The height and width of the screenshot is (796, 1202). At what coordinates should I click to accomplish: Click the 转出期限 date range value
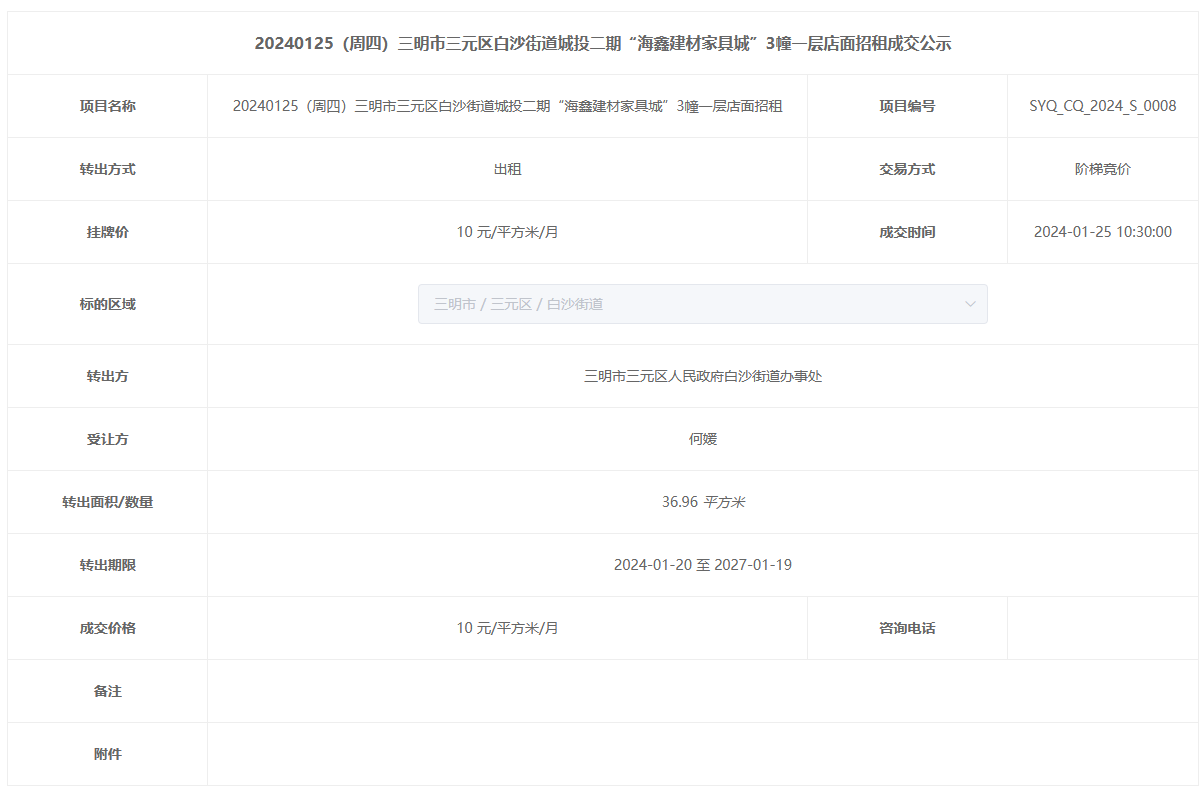pos(702,565)
